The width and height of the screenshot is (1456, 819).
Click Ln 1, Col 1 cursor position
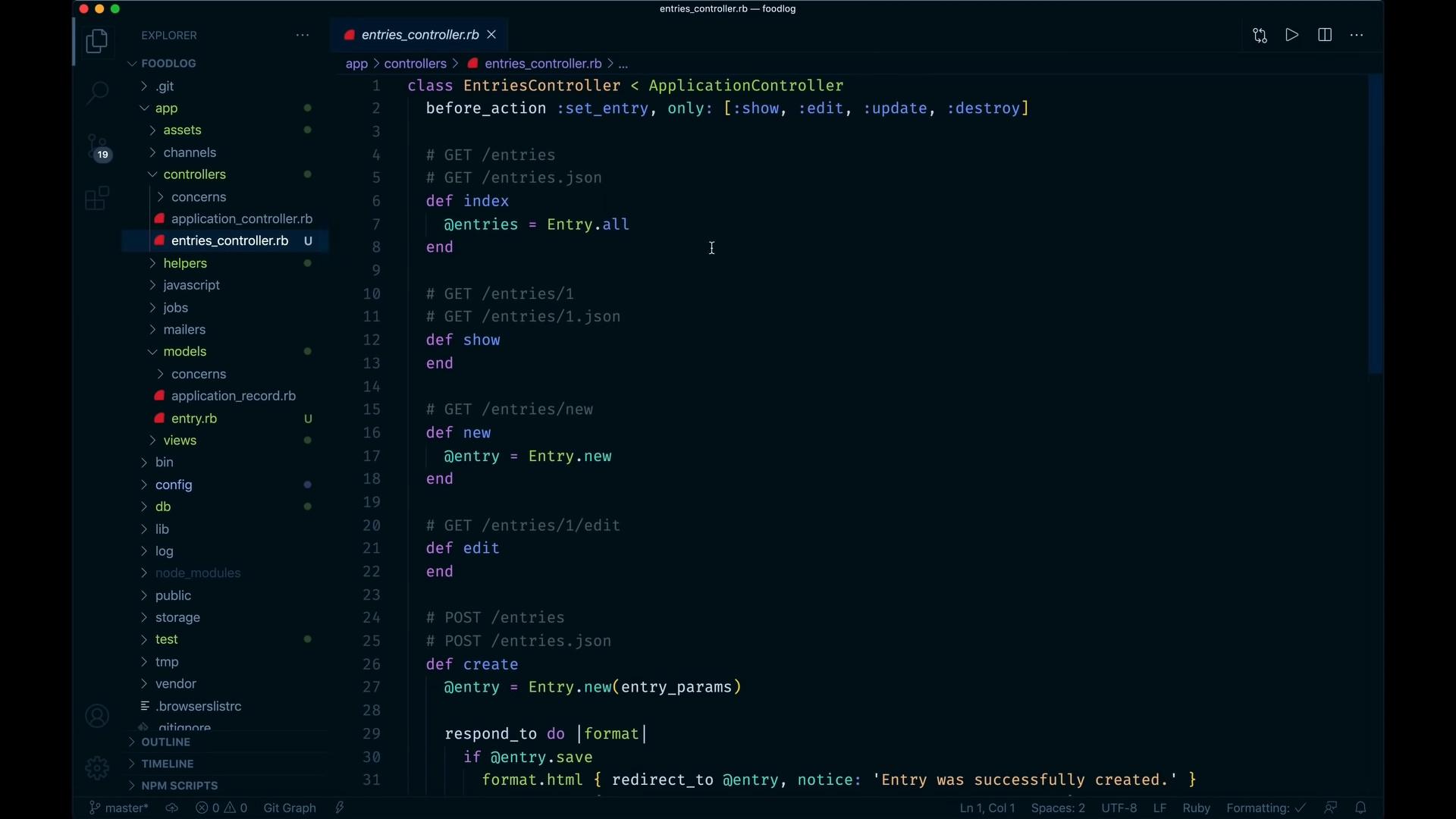[x=987, y=809]
